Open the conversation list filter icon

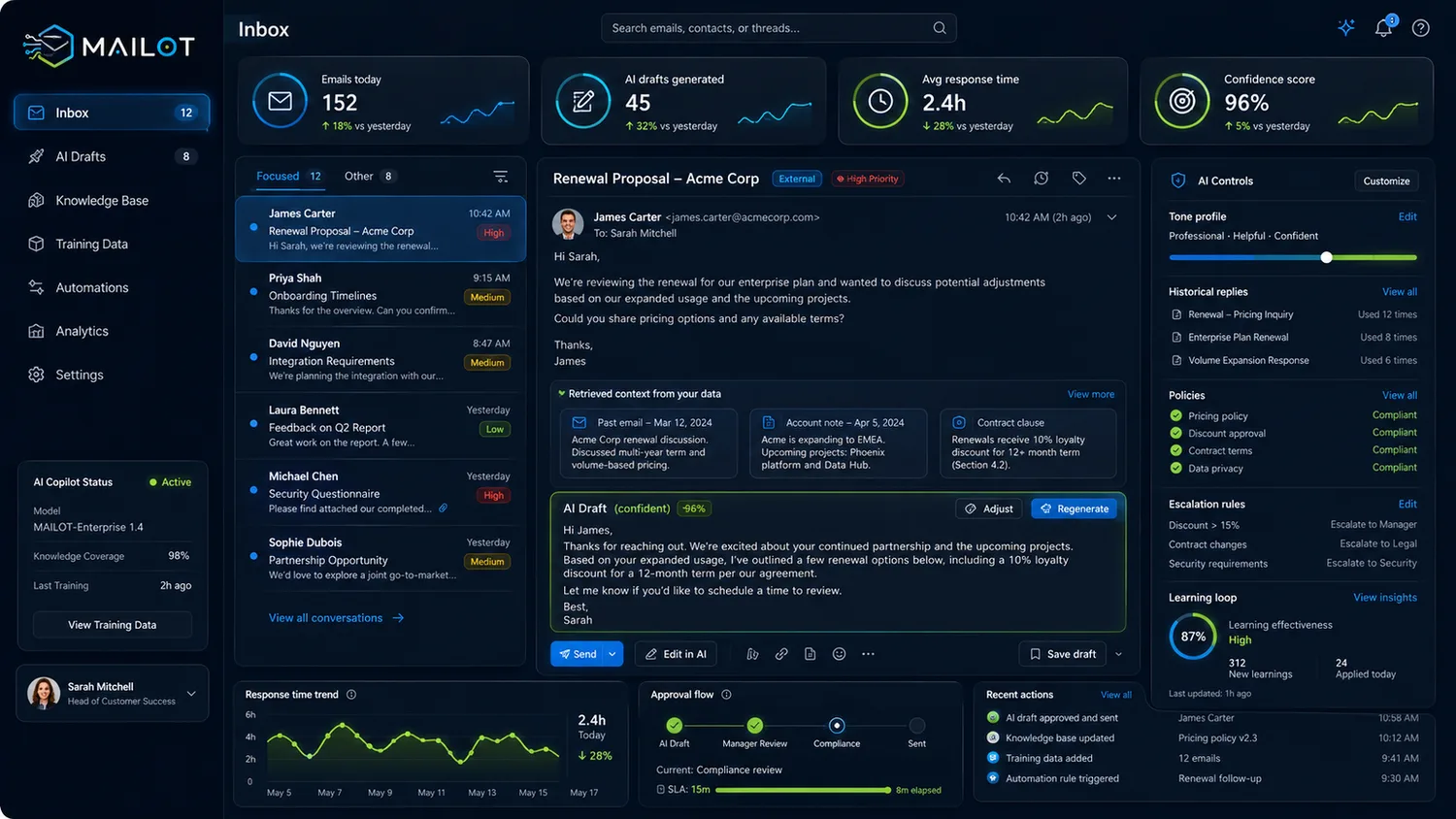point(501,177)
